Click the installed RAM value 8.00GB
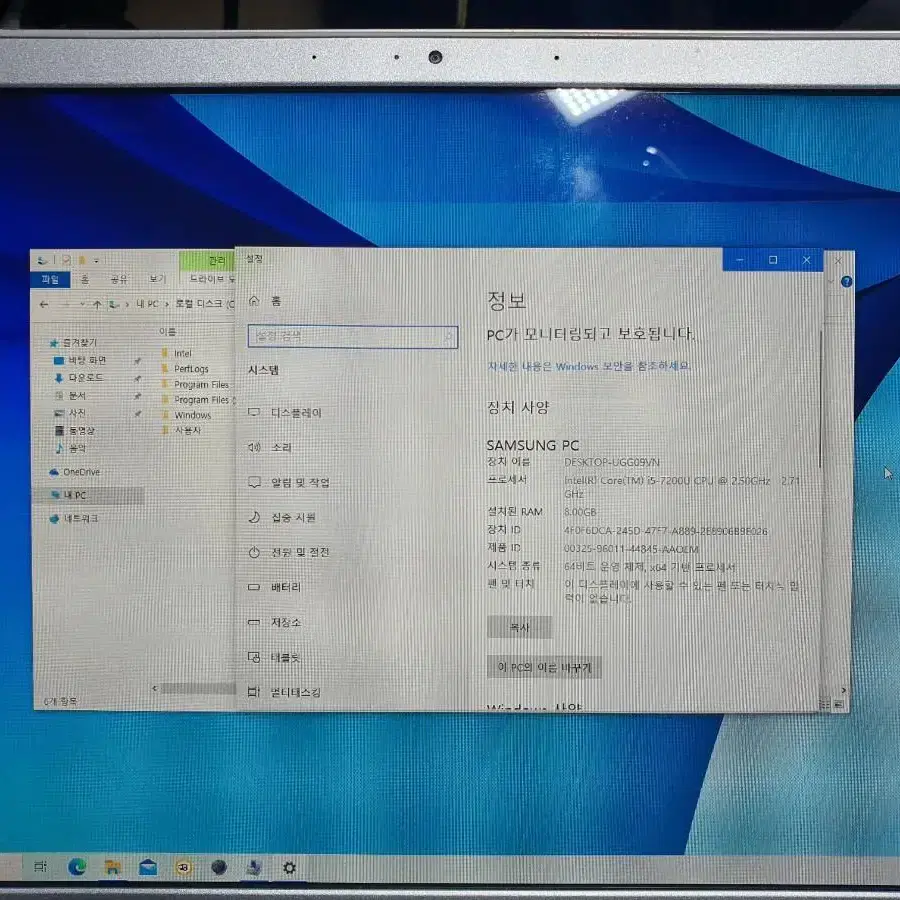The width and height of the screenshot is (900, 900). point(580,512)
